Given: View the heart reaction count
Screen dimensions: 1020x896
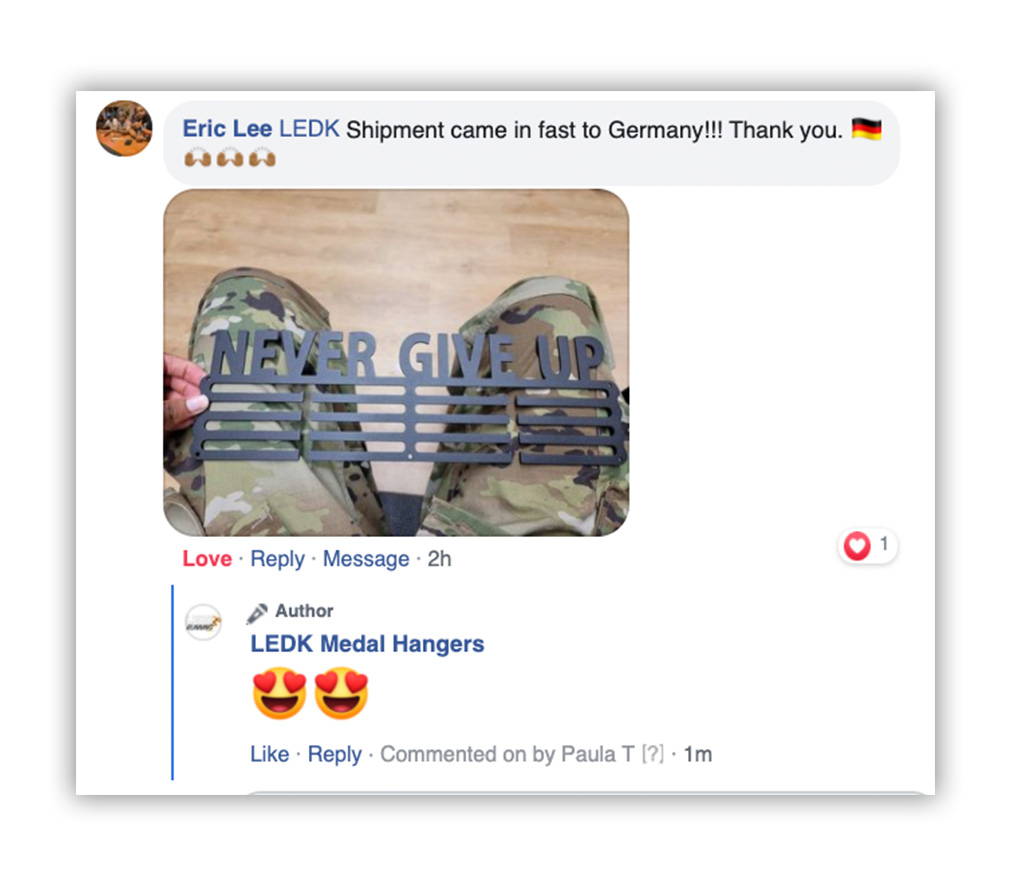Looking at the screenshot, I should click(868, 545).
